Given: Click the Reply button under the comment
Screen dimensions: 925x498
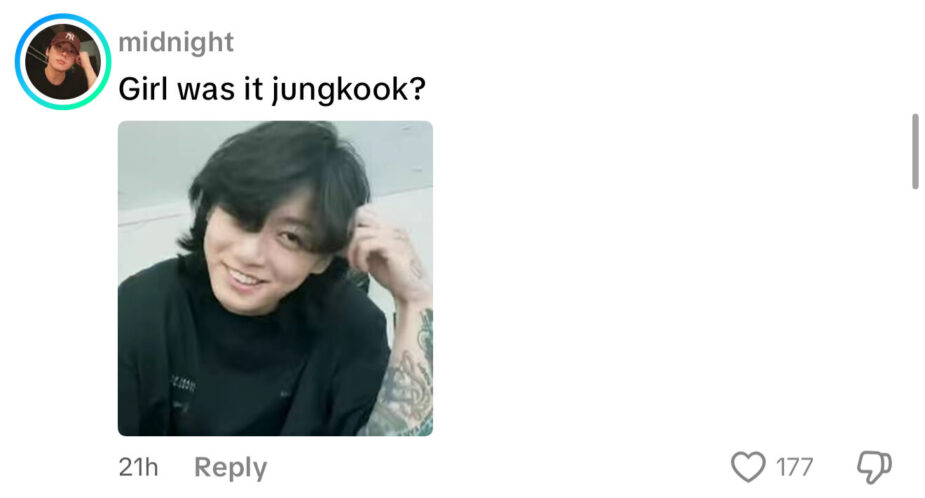Looking at the screenshot, I should click(x=231, y=467).
